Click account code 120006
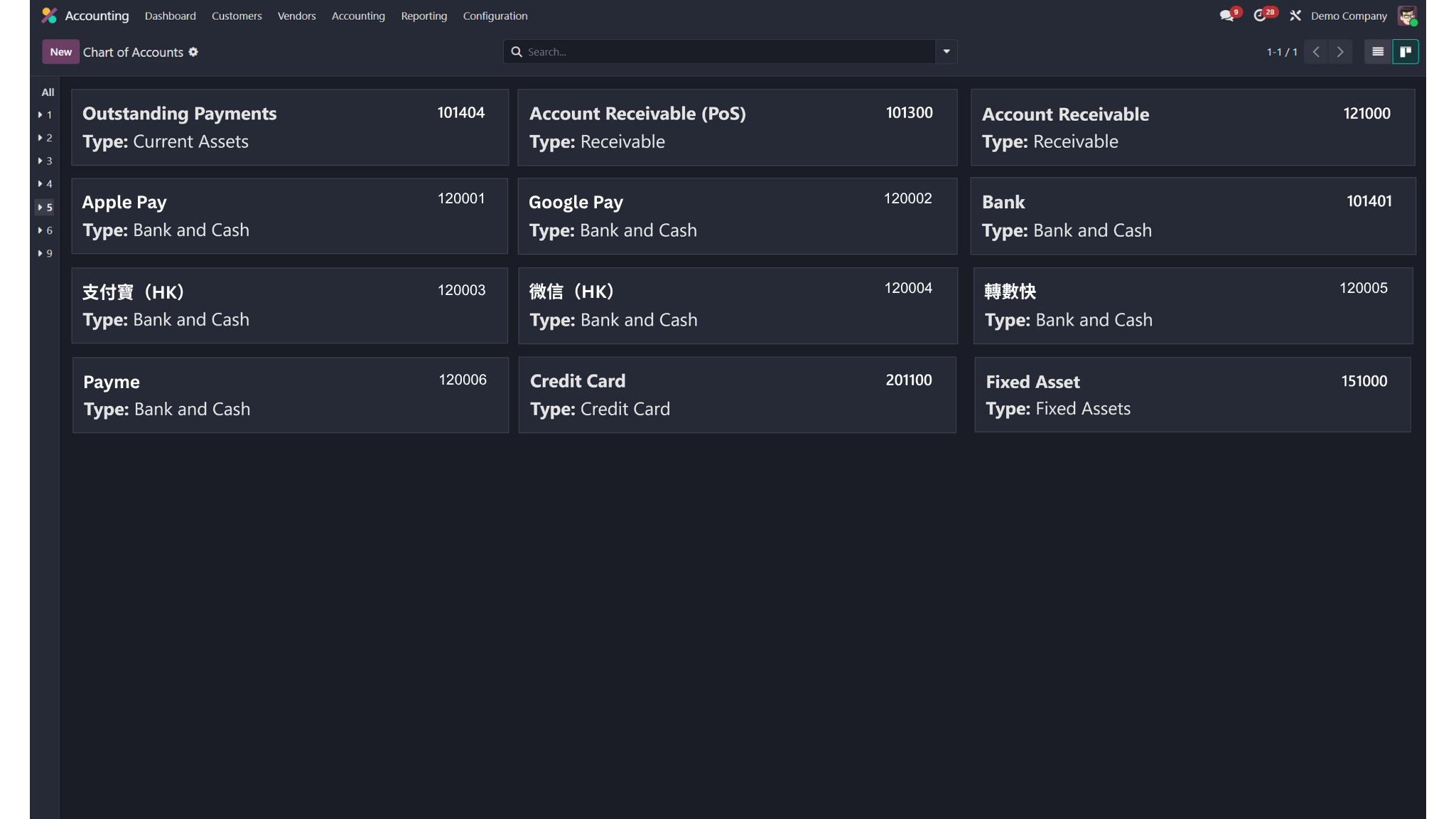Screen dimensions: 1456x819 point(463,380)
